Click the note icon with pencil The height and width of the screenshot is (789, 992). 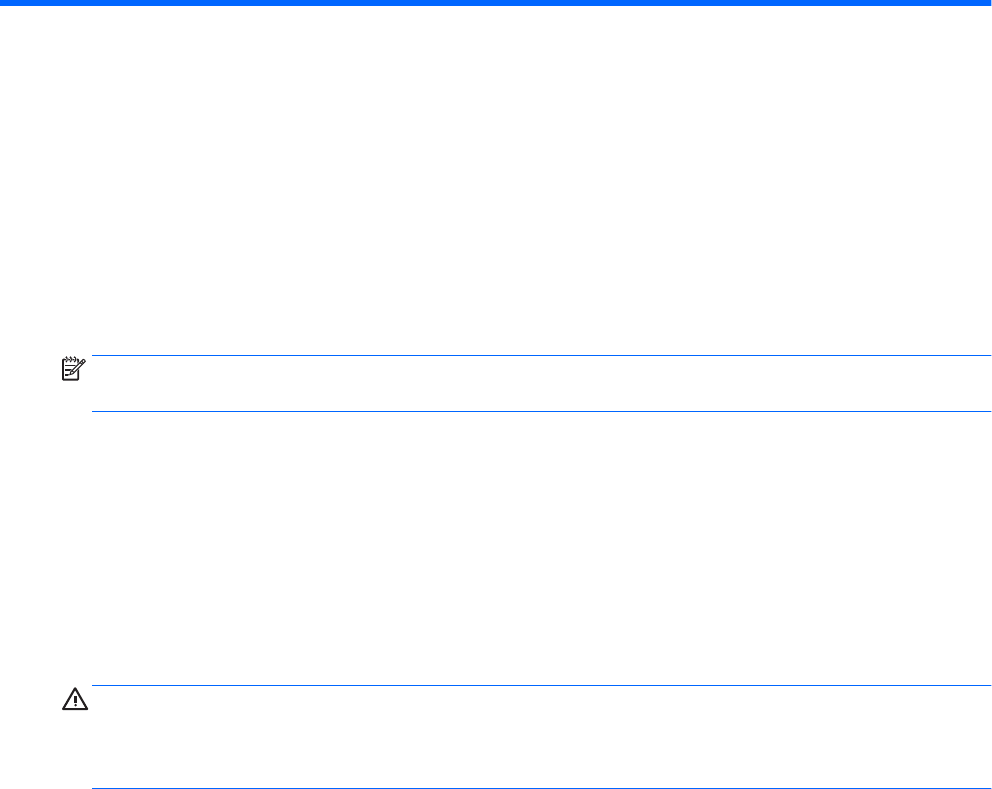[74, 368]
